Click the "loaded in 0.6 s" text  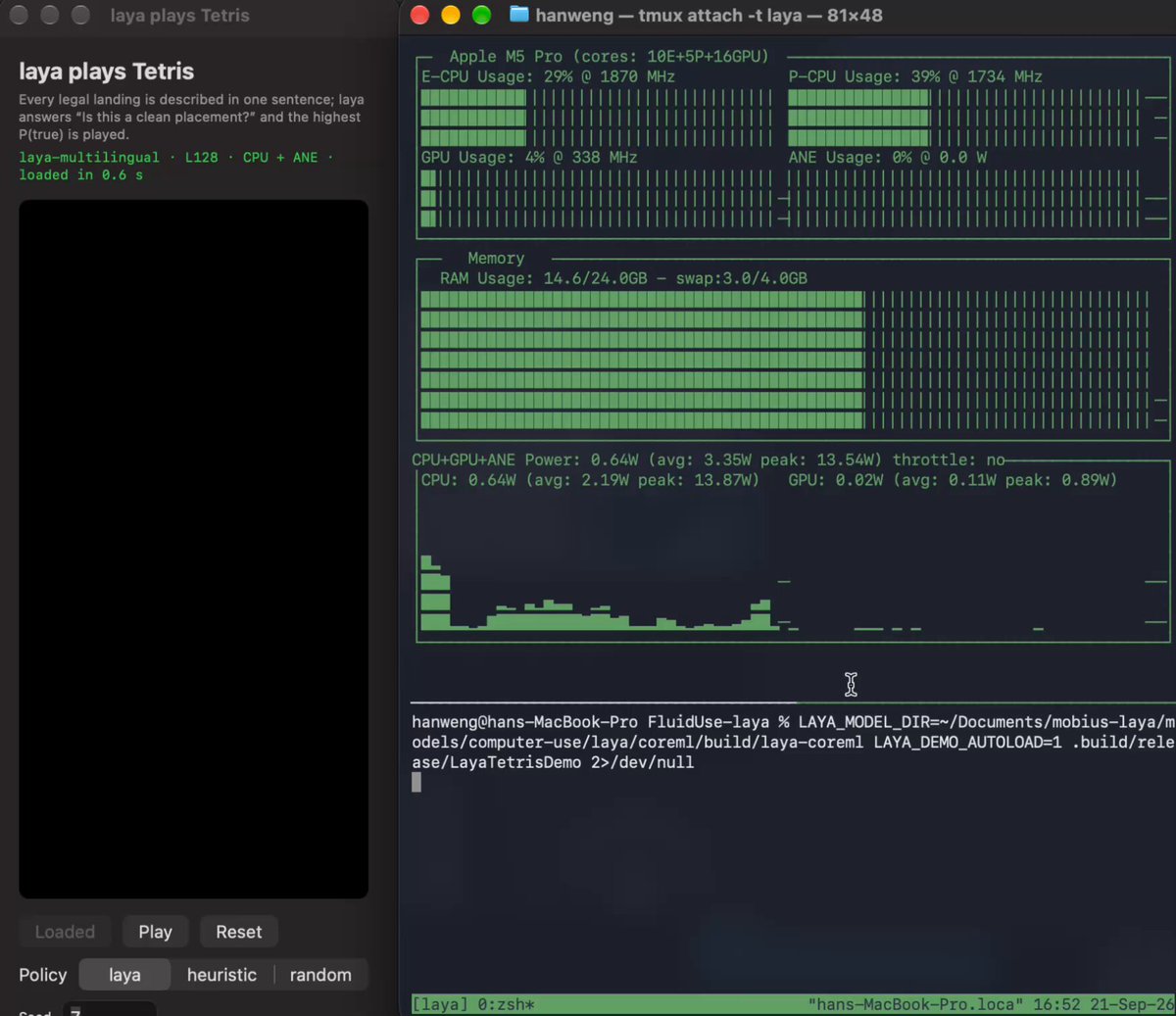[x=81, y=174]
